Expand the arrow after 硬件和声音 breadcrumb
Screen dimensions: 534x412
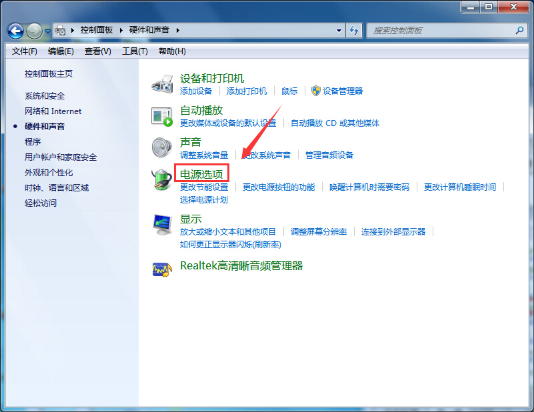click(x=178, y=30)
